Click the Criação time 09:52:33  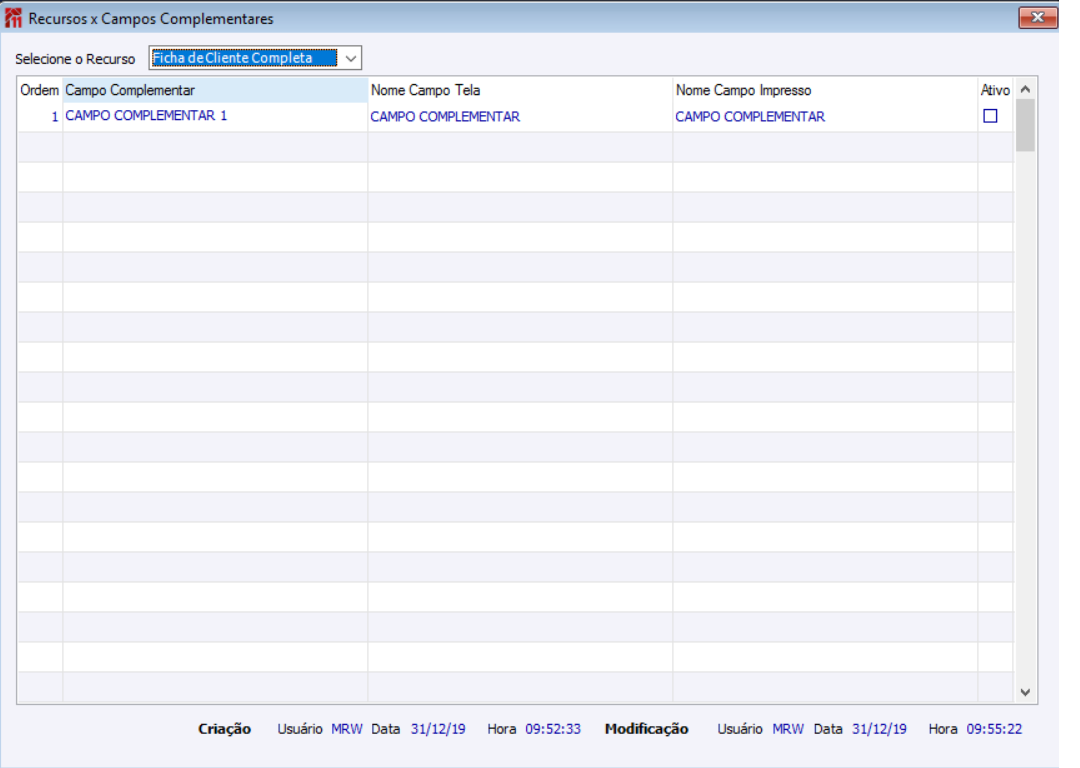(553, 729)
